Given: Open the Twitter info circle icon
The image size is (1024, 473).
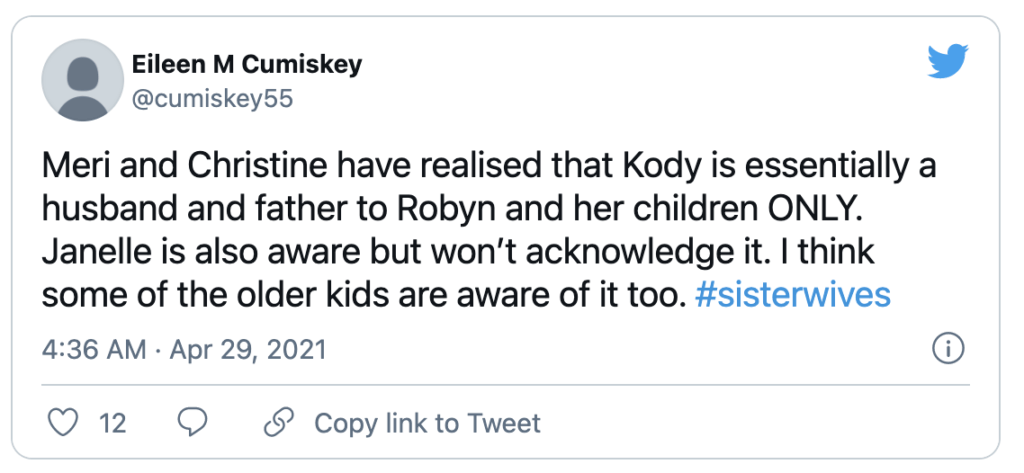Looking at the screenshot, I should 948,350.
